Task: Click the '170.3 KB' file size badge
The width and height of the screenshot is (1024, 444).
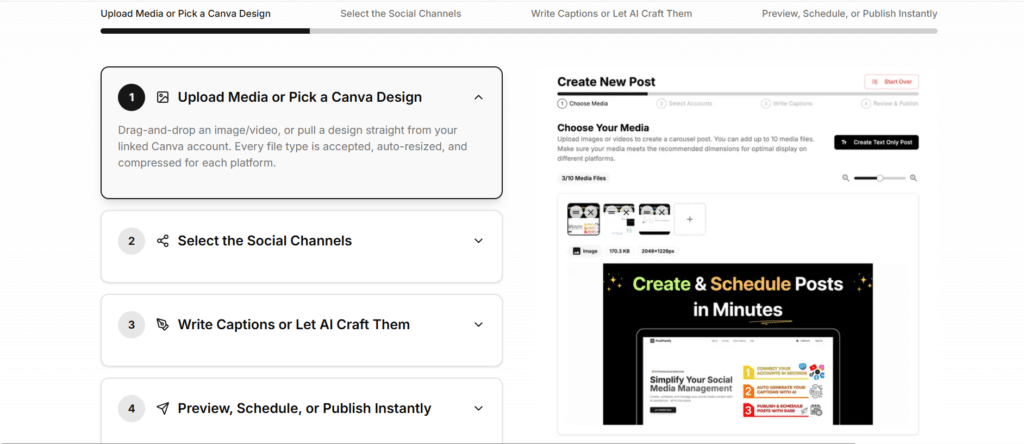Action: pyautogui.click(x=619, y=251)
